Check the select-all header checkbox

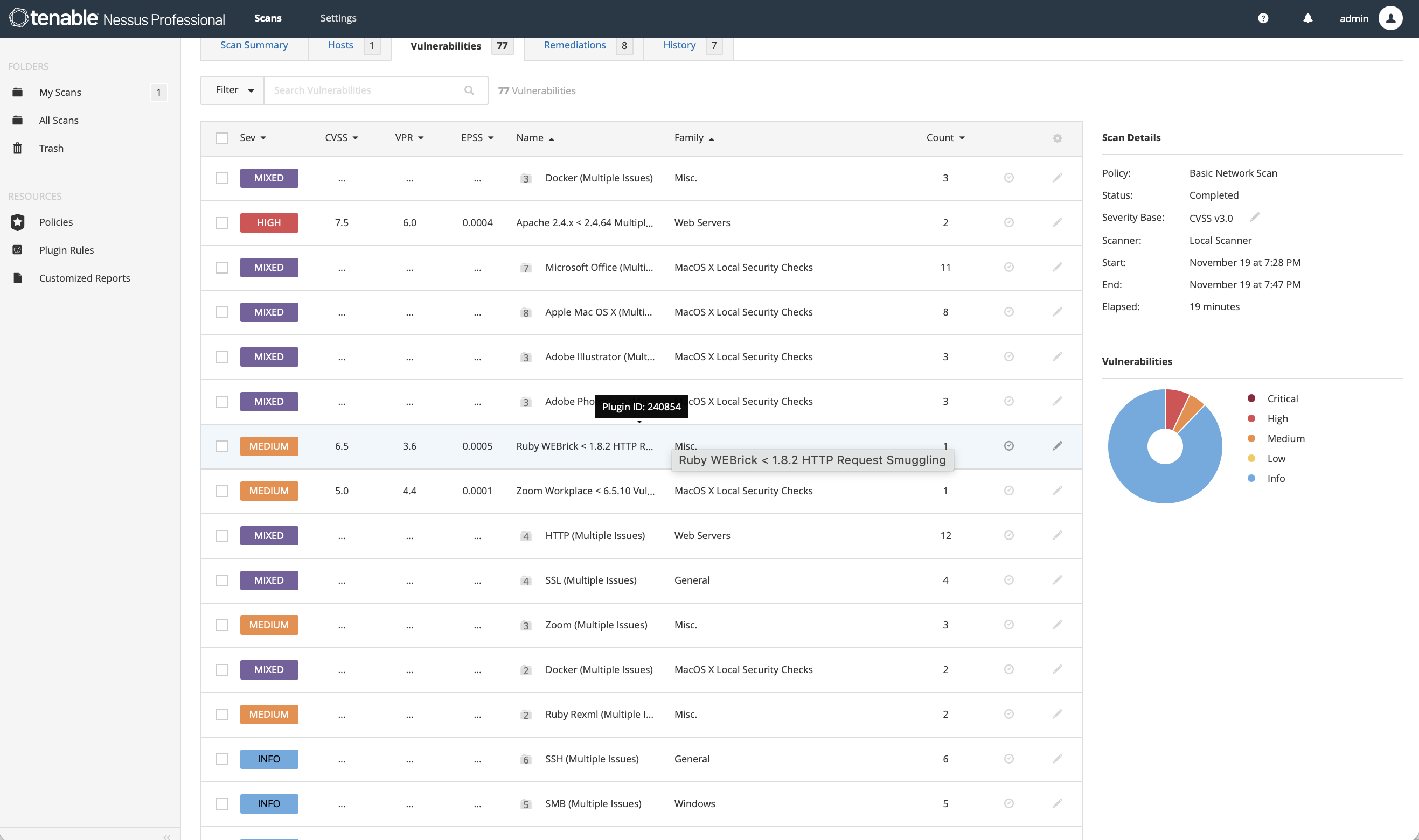(x=222, y=138)
